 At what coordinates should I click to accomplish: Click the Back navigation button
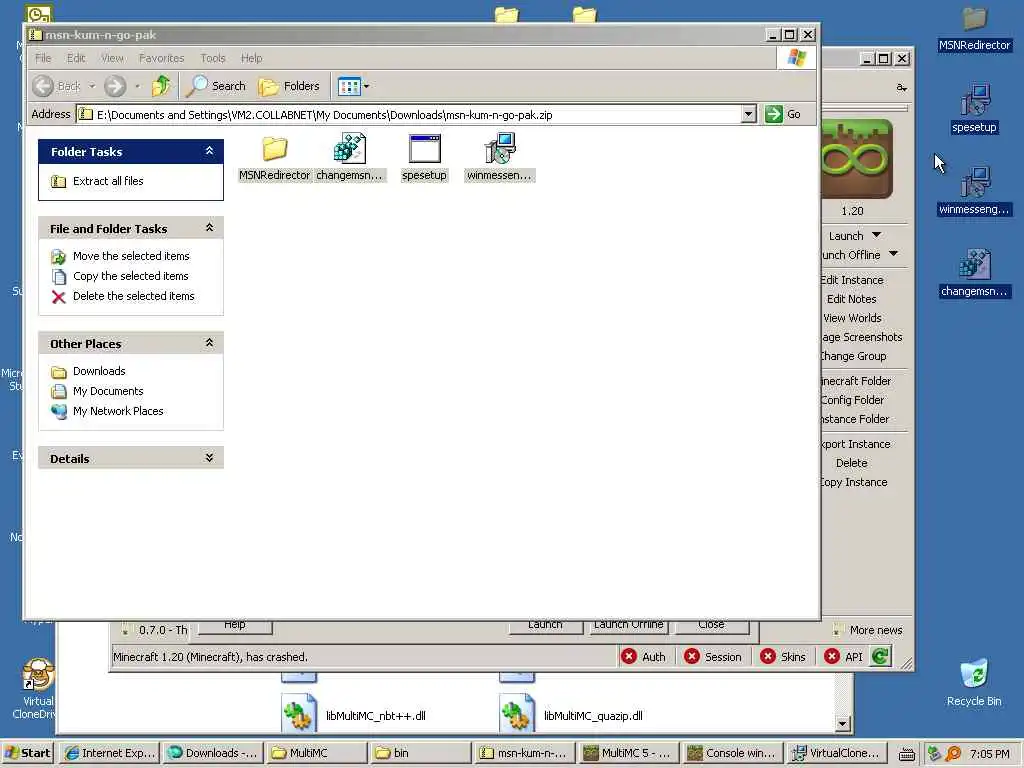tap(56, 86)
